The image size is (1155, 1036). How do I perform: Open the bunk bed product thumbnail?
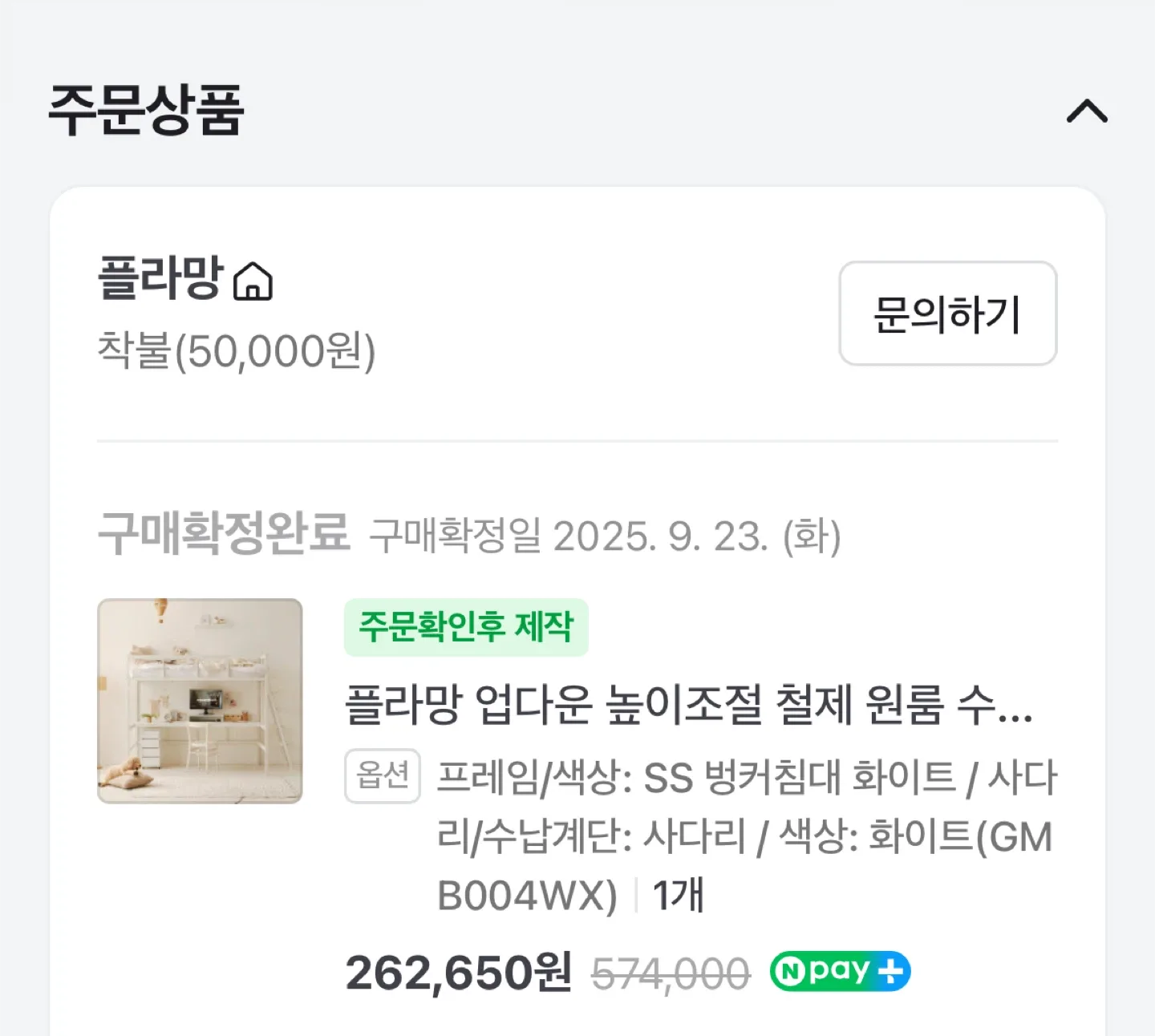pyautogui.click(x=200, y=701)
